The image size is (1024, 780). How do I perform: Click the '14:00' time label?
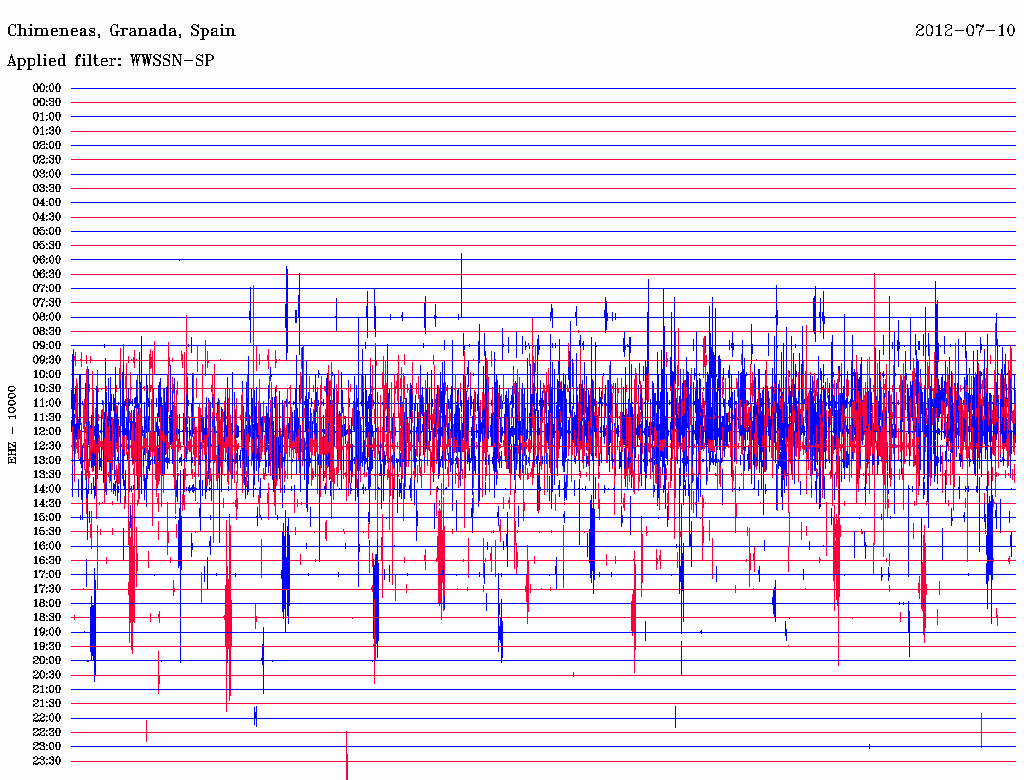[x=46, y=489]
